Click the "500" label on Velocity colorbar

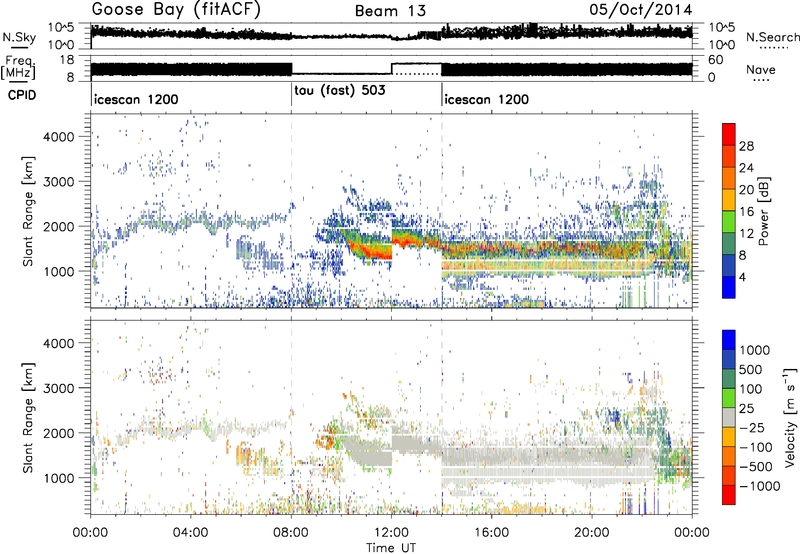(x=751, y=369)
